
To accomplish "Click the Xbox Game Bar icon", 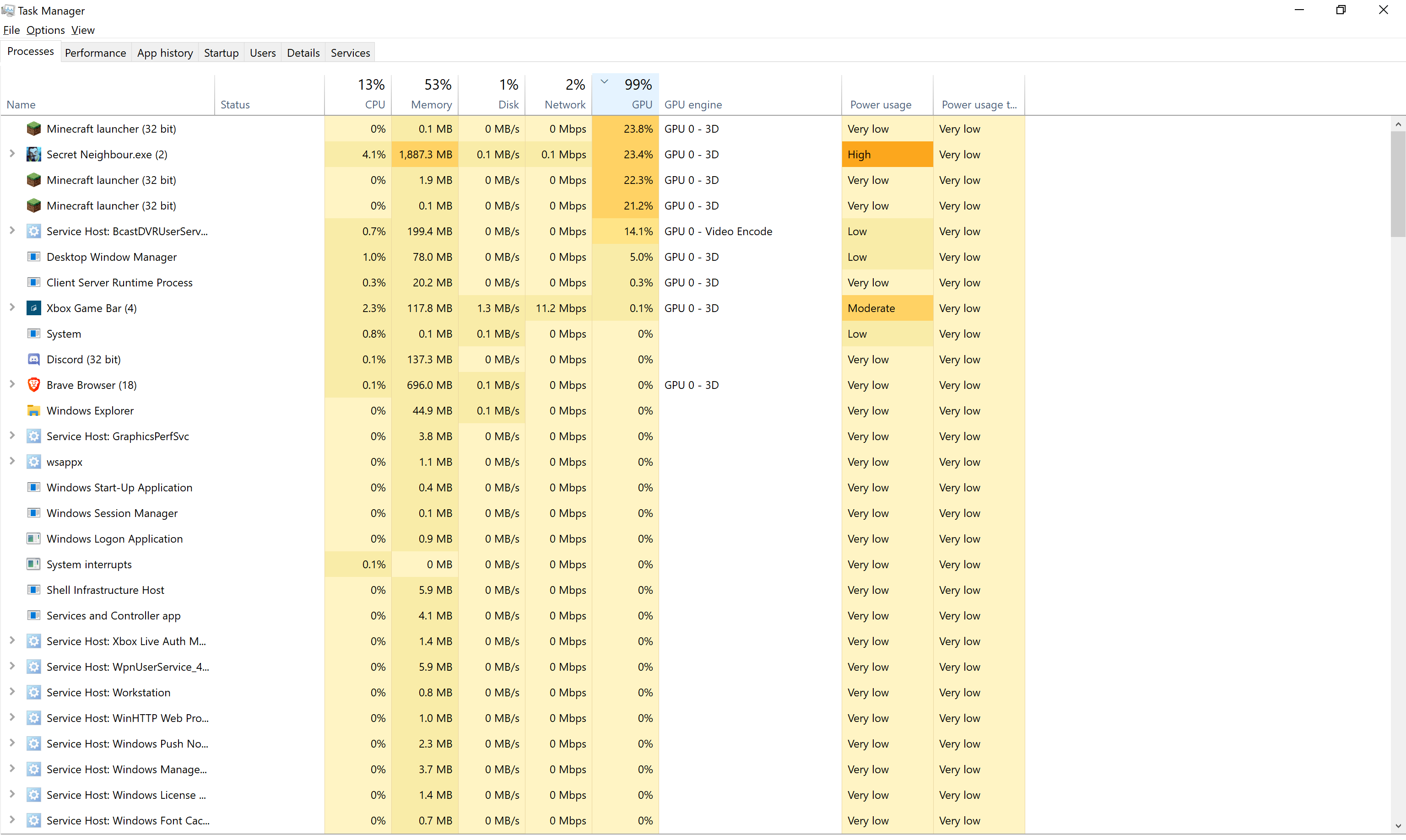I will click(33, 308).
